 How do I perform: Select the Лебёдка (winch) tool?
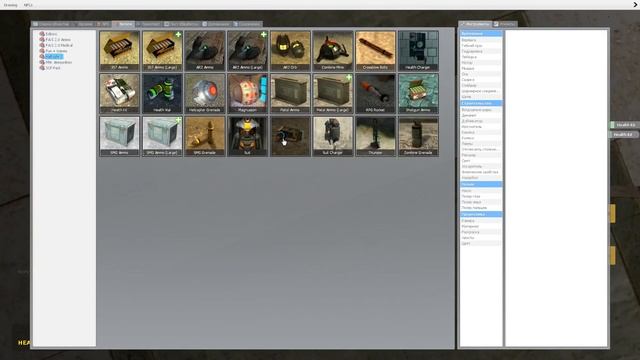click(481, 57)
